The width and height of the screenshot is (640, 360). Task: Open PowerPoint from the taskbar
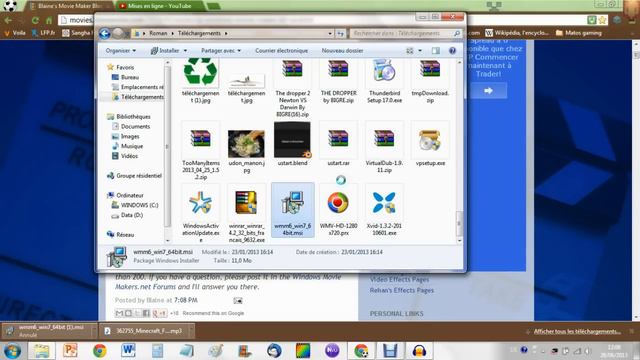(x=70, y=351)
